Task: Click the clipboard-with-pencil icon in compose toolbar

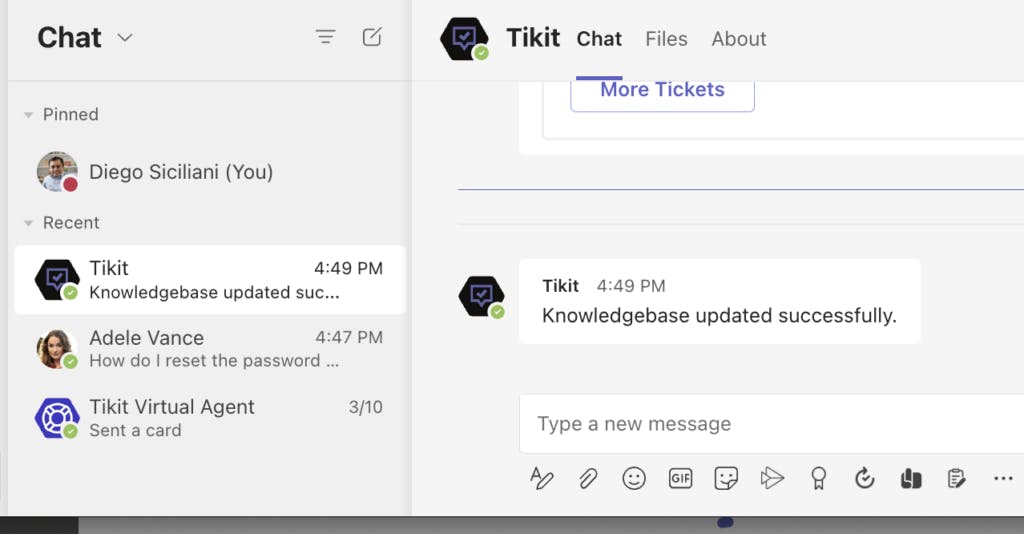Action: click(957, 479)
